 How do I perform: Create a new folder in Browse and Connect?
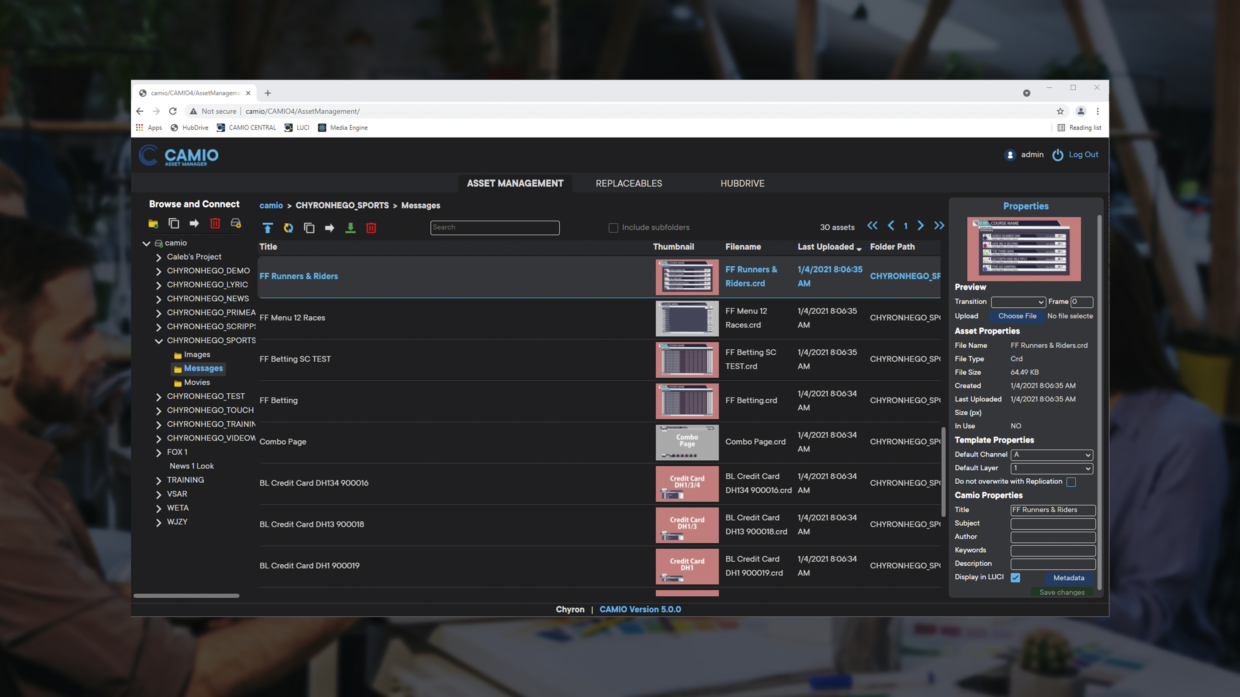tap(153, 224)
